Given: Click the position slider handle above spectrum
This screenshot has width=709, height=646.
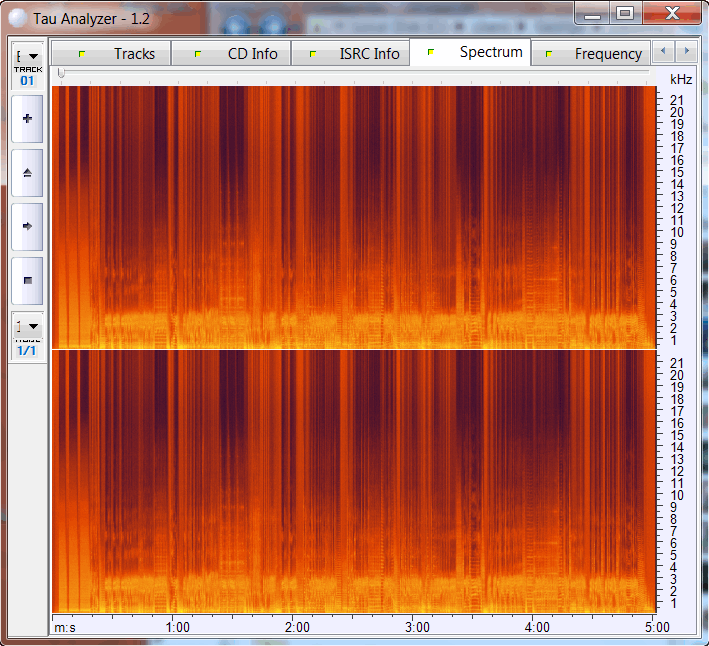Looking at the screenshot, I should pyautogui.click(x=61, y=73).
